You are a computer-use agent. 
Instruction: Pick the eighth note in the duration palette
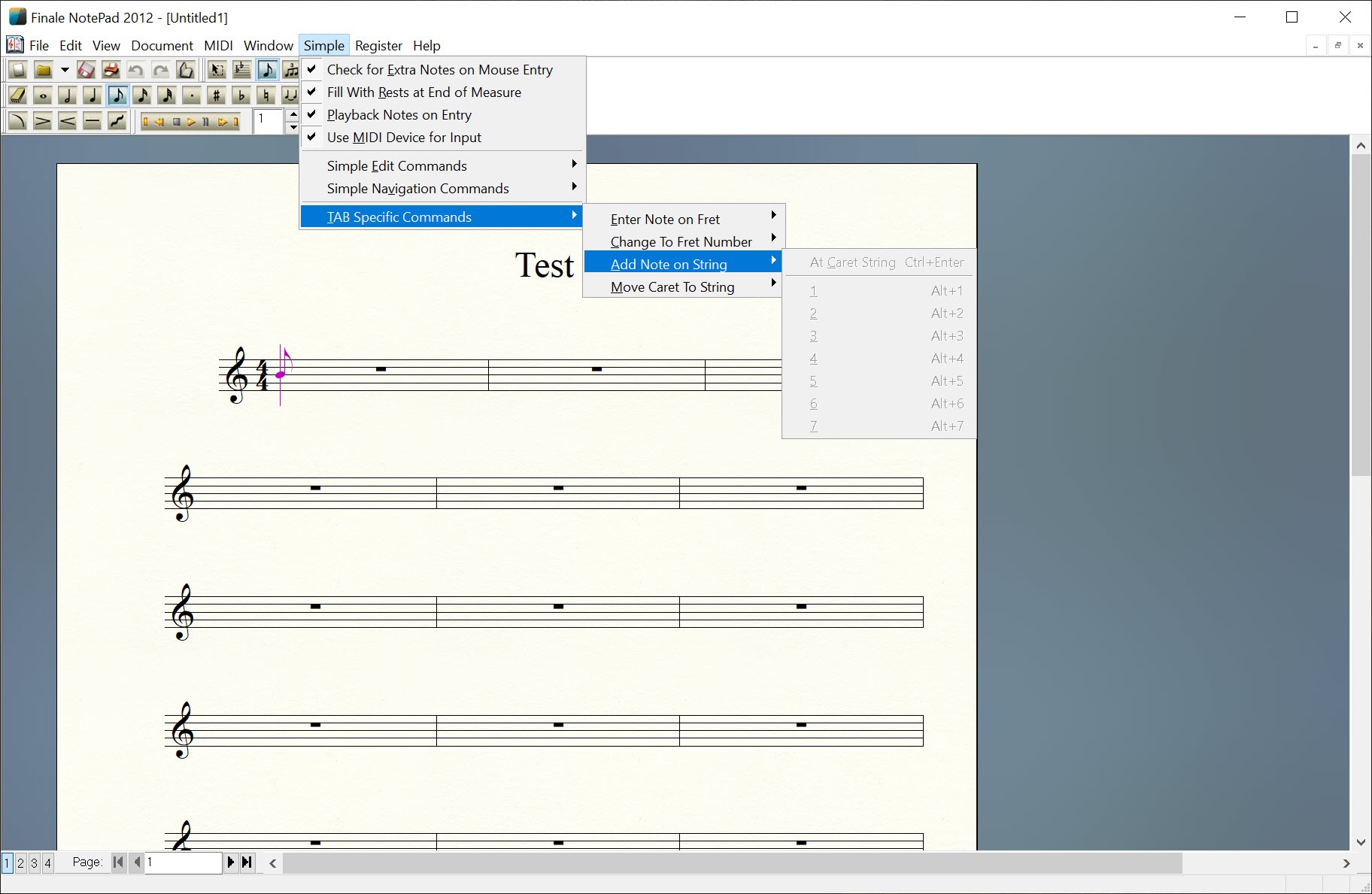[117, 95]
